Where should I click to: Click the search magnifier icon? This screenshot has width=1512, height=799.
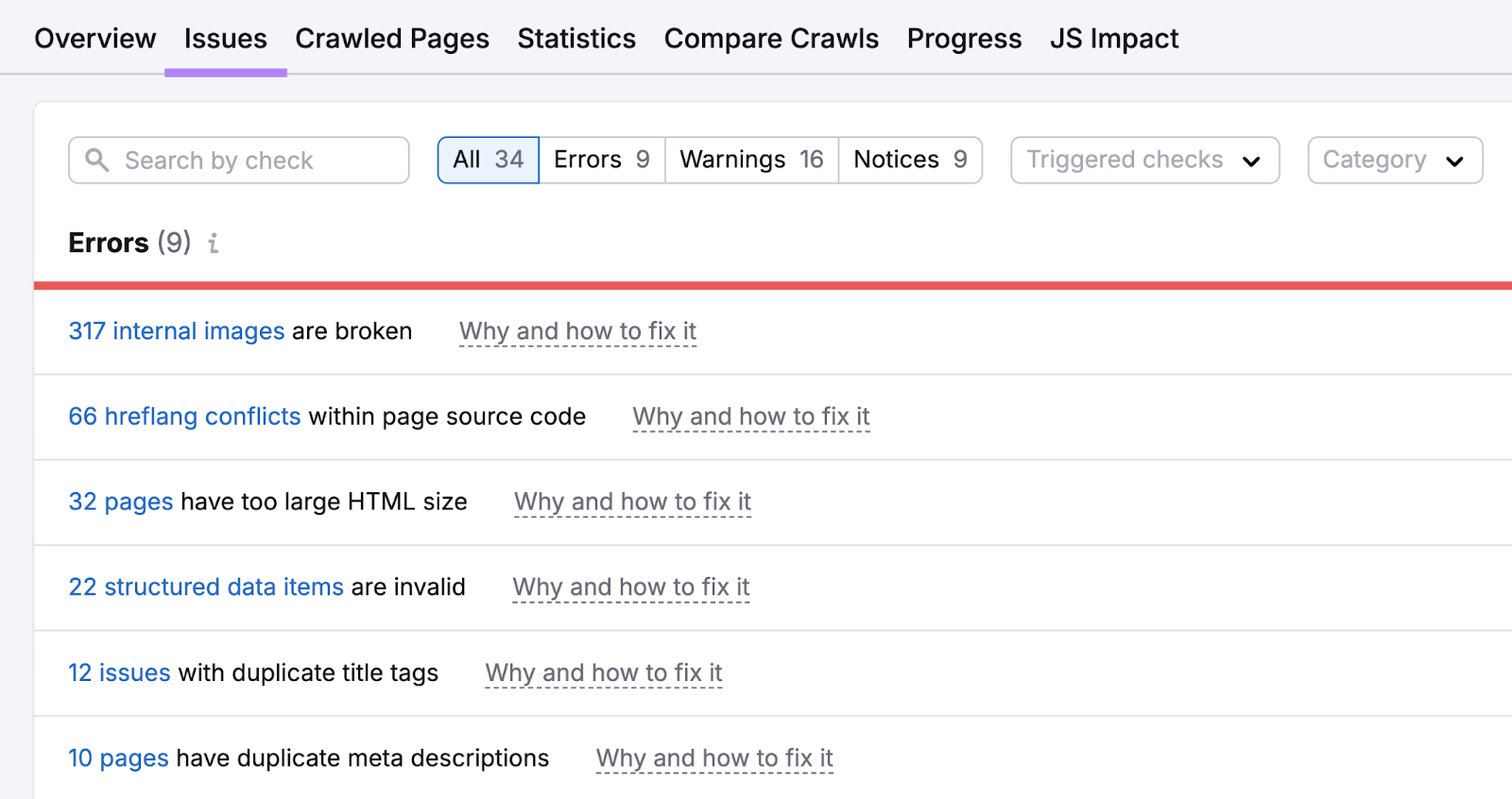coord(96,160)
